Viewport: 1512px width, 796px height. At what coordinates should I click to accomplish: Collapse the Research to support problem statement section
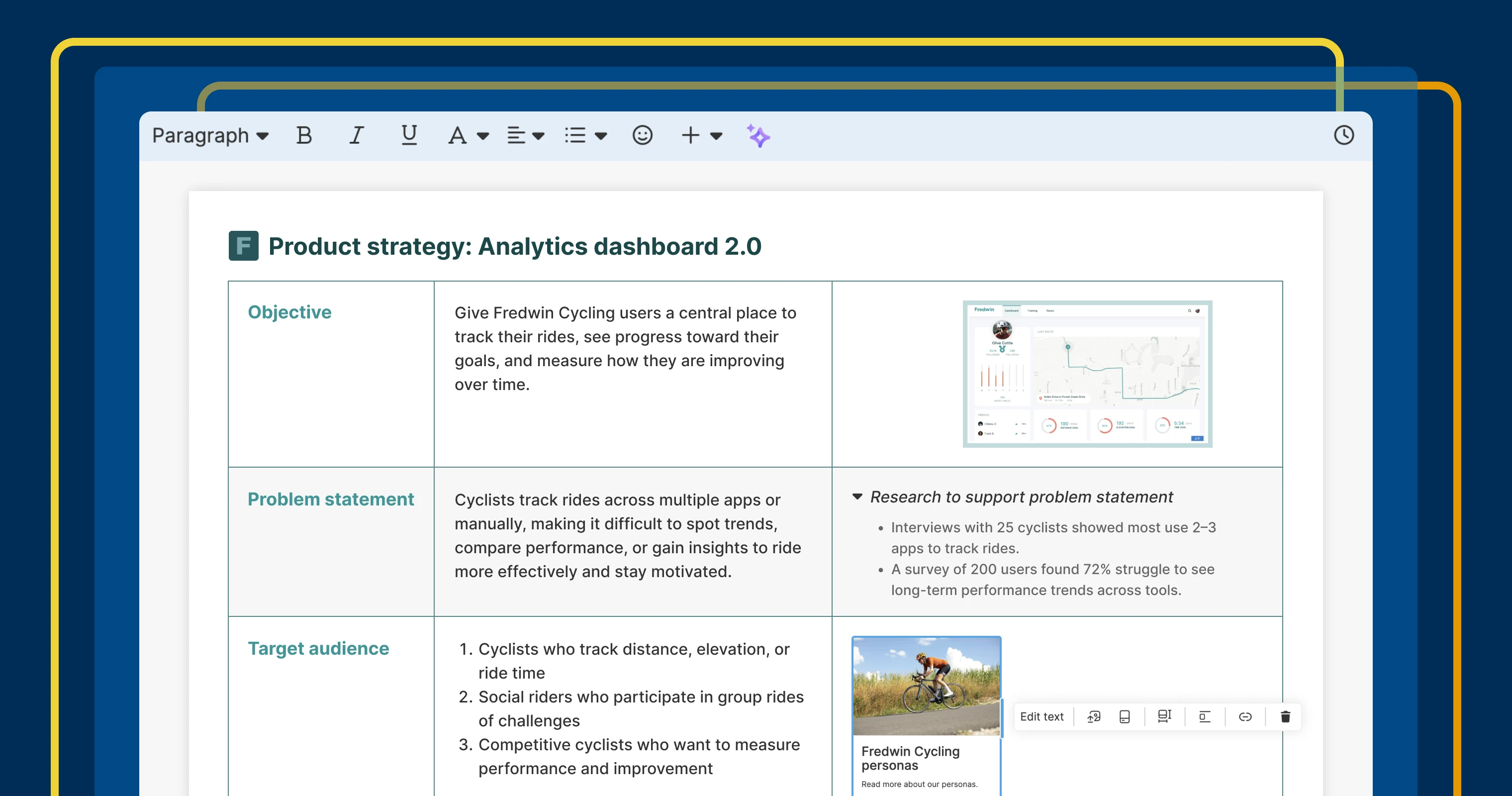click(x=857, y=497)
